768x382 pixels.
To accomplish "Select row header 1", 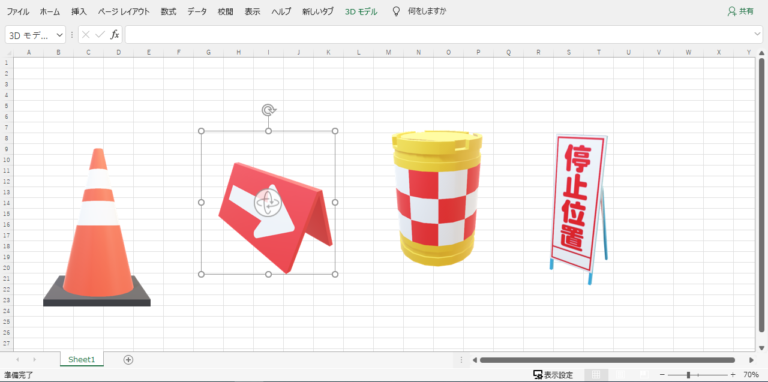I will [x=6, y=63].
